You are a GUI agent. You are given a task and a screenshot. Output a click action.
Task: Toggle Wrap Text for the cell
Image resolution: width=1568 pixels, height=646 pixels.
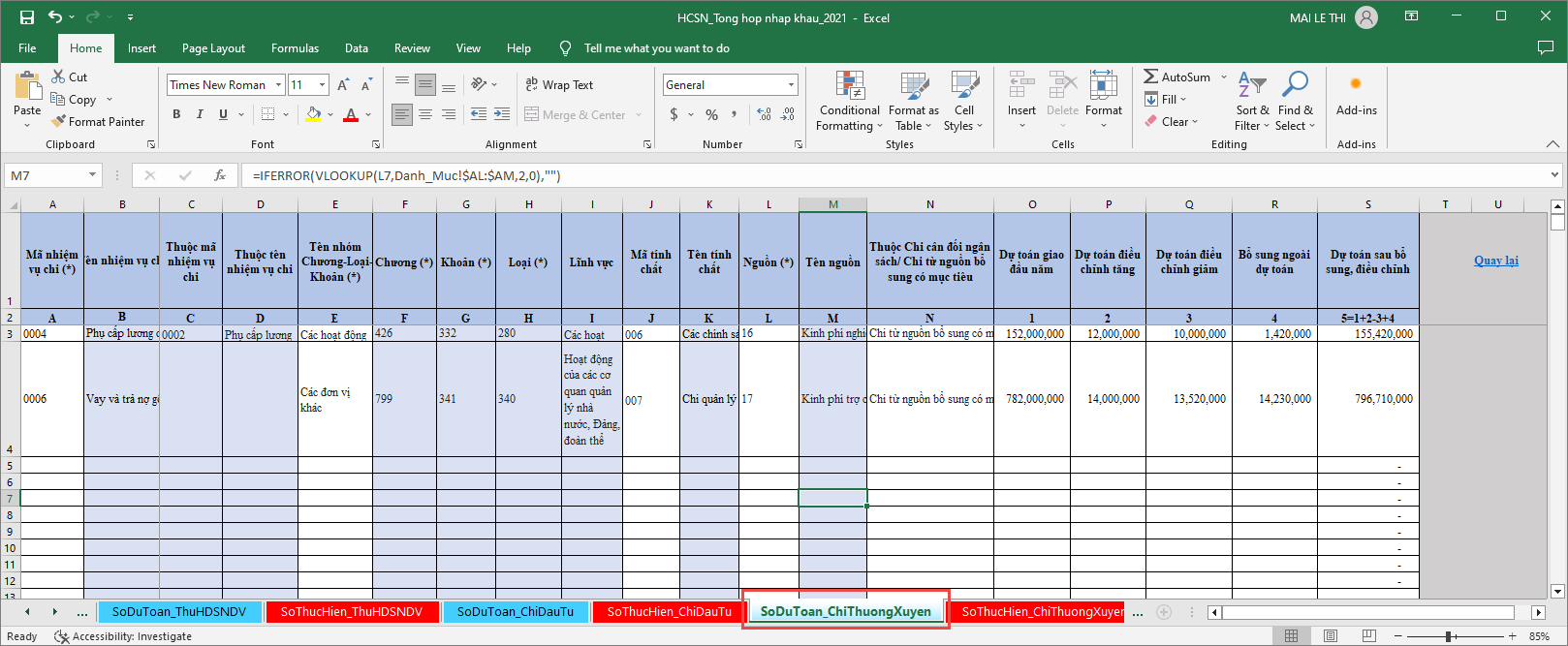click(559, 85)
